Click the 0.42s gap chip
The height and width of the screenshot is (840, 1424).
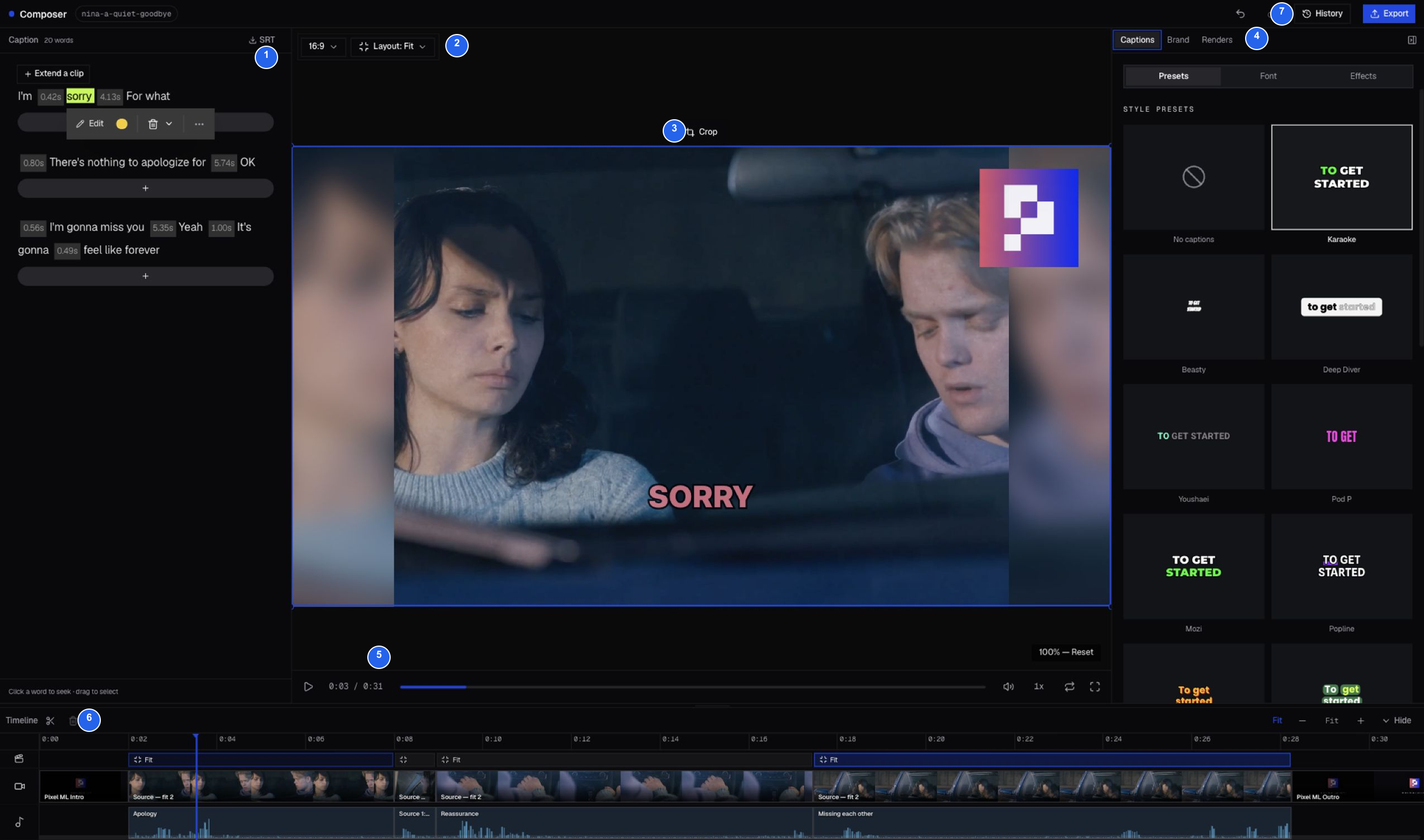point(51,97)
